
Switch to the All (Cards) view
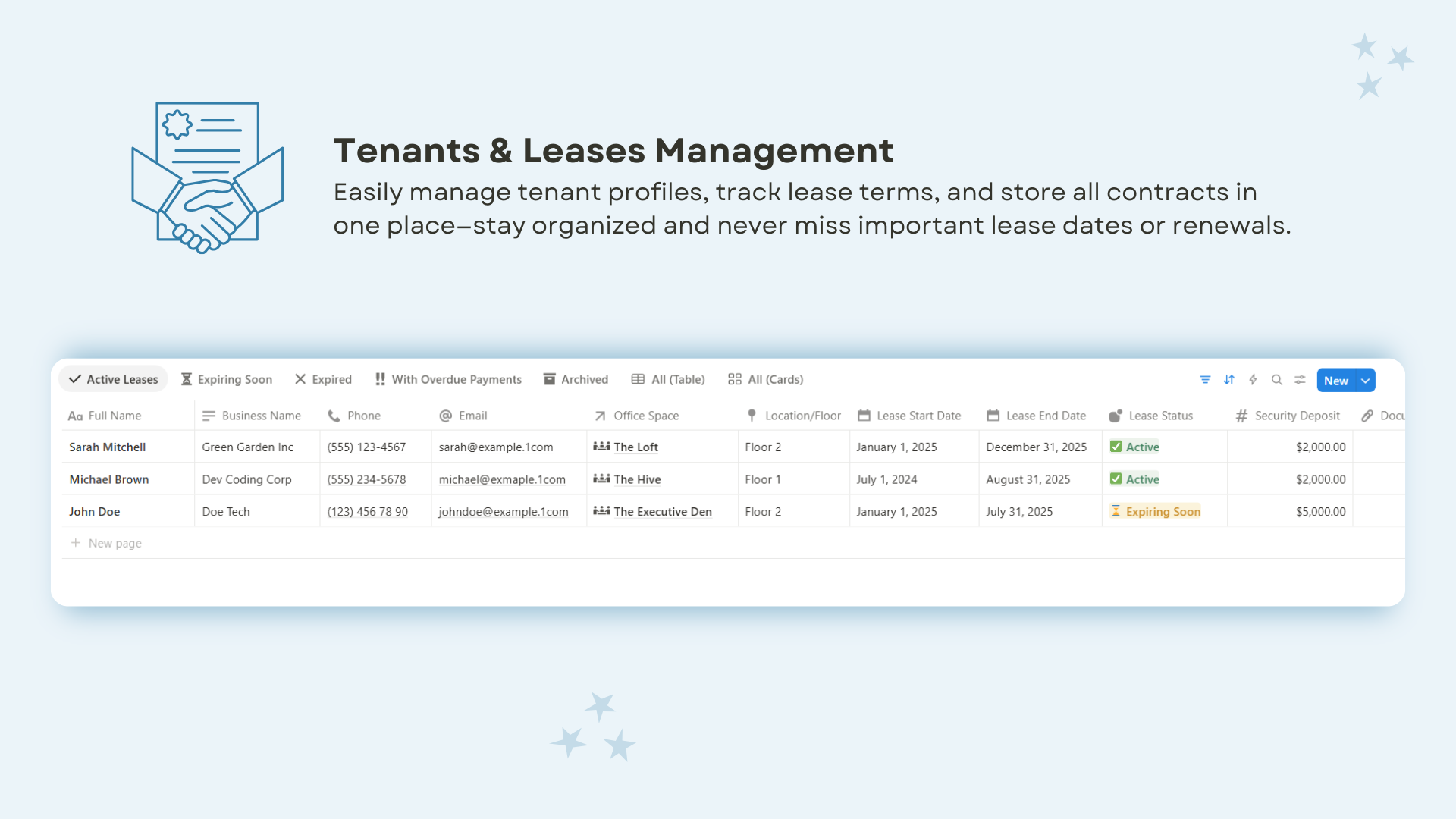point(766,379)
